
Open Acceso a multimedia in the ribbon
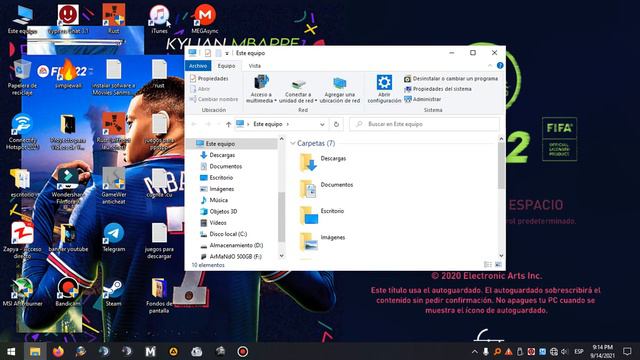261,89
